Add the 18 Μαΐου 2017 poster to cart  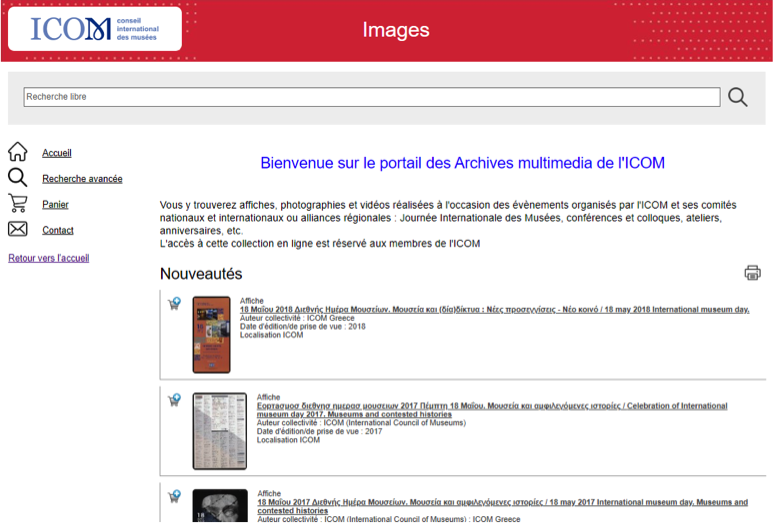(174, 496)
